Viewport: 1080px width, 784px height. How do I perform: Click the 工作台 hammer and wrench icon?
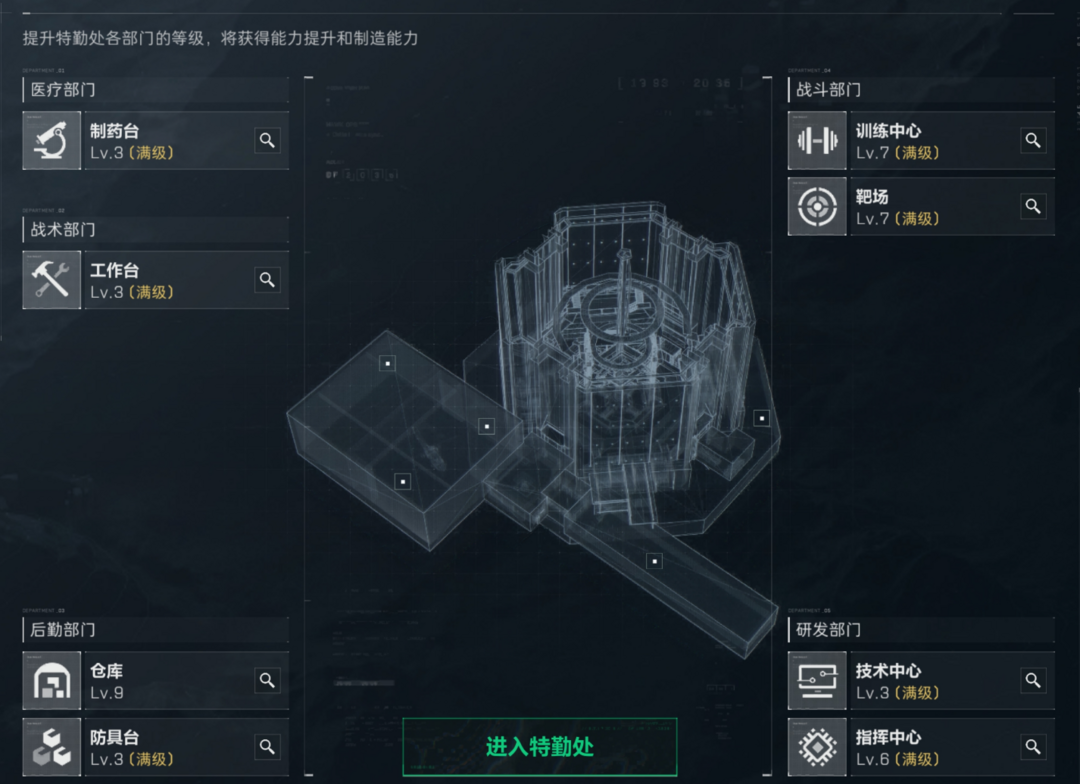point(52,280)
